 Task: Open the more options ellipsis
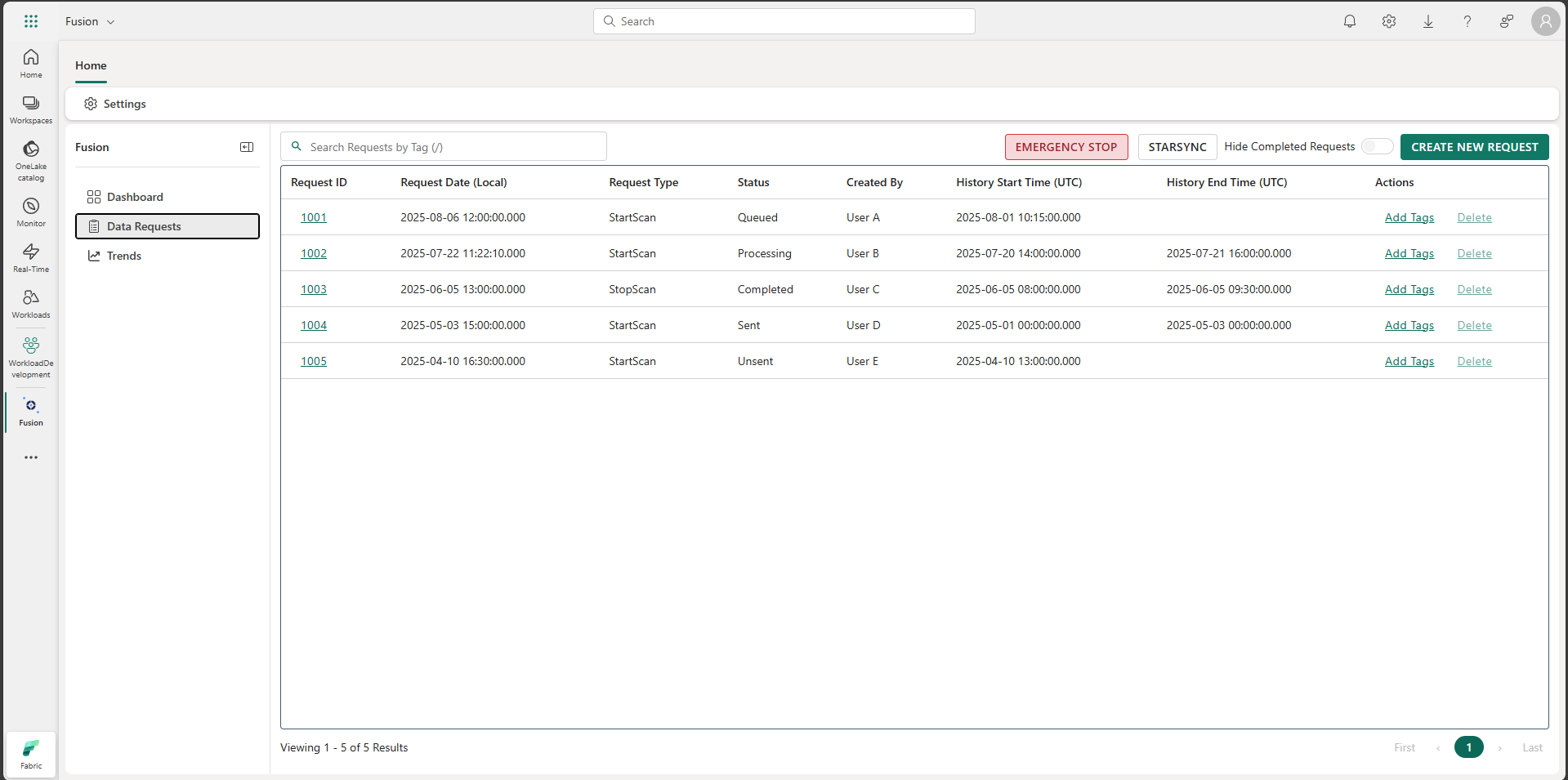(31, 457)
